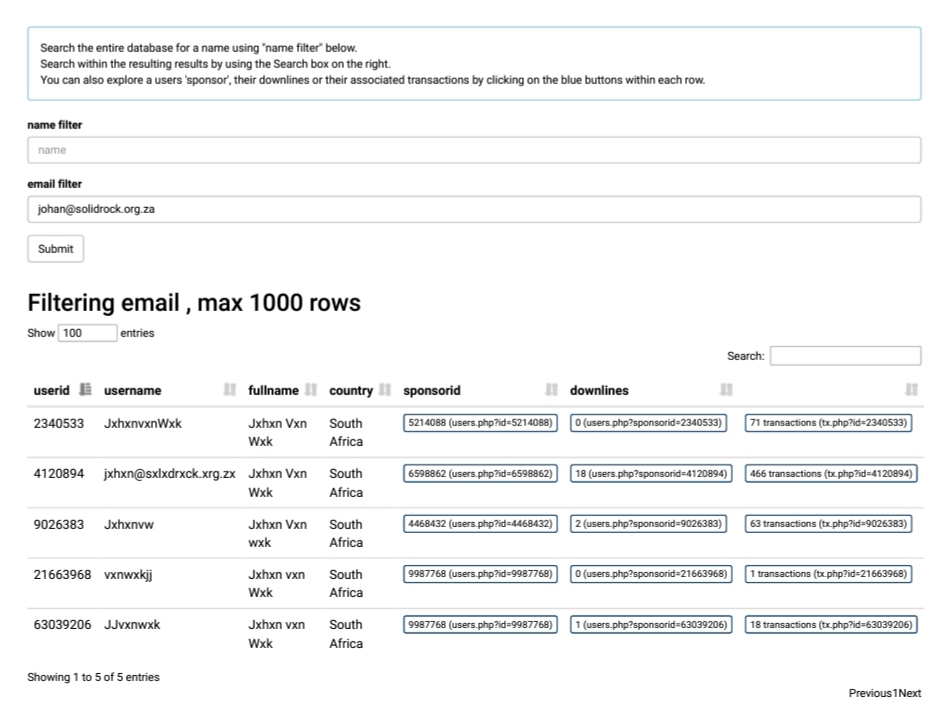Click sort icon in last transactions column
This screenshot has width=952, height=725.
[x=911, y=390]
